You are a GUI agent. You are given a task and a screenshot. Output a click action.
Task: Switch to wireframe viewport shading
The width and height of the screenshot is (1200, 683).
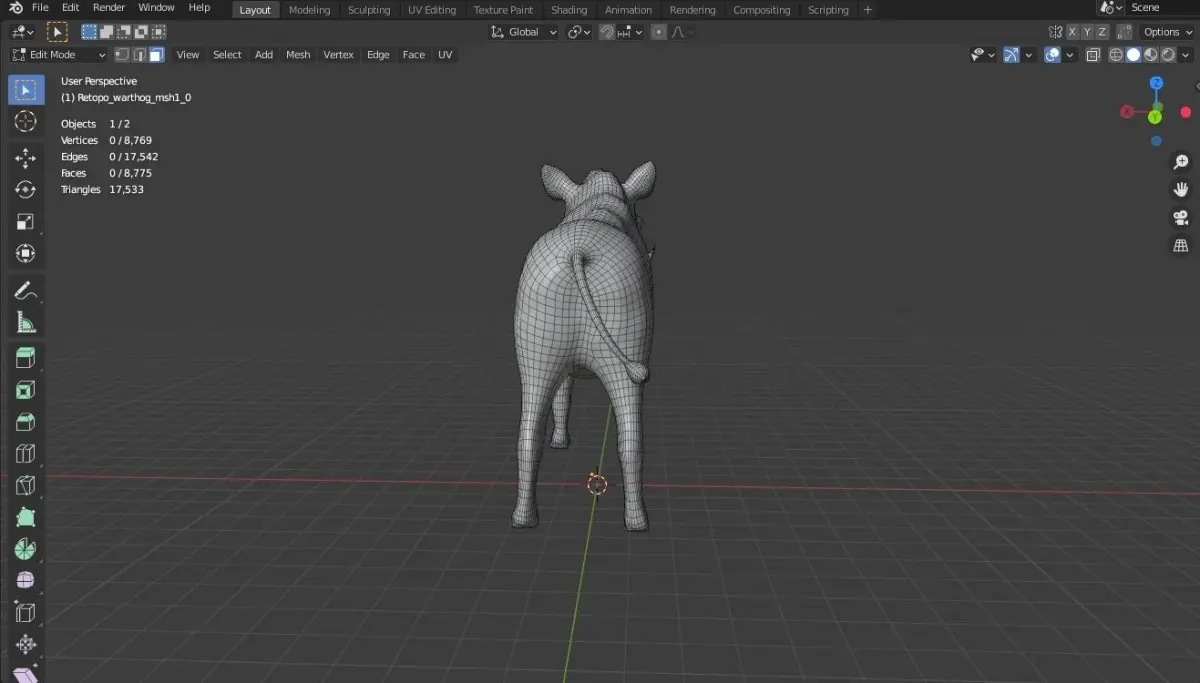click(1116, 55)
